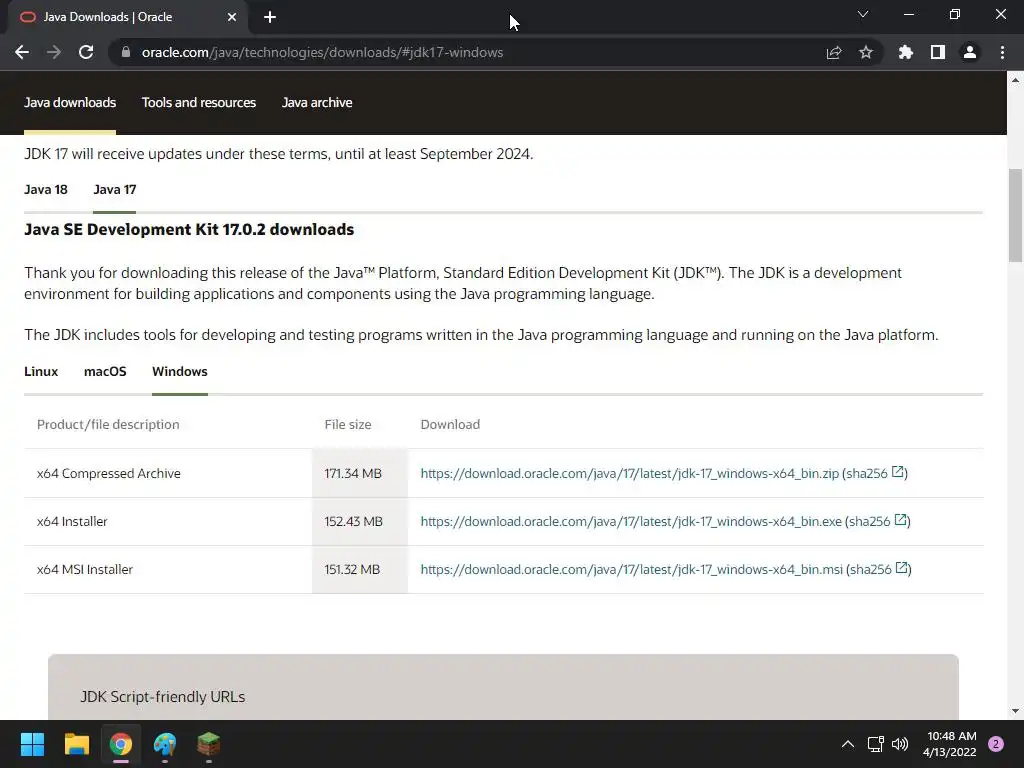Go back to the previous page
The image size is (1024, 768).
point(22,52)
